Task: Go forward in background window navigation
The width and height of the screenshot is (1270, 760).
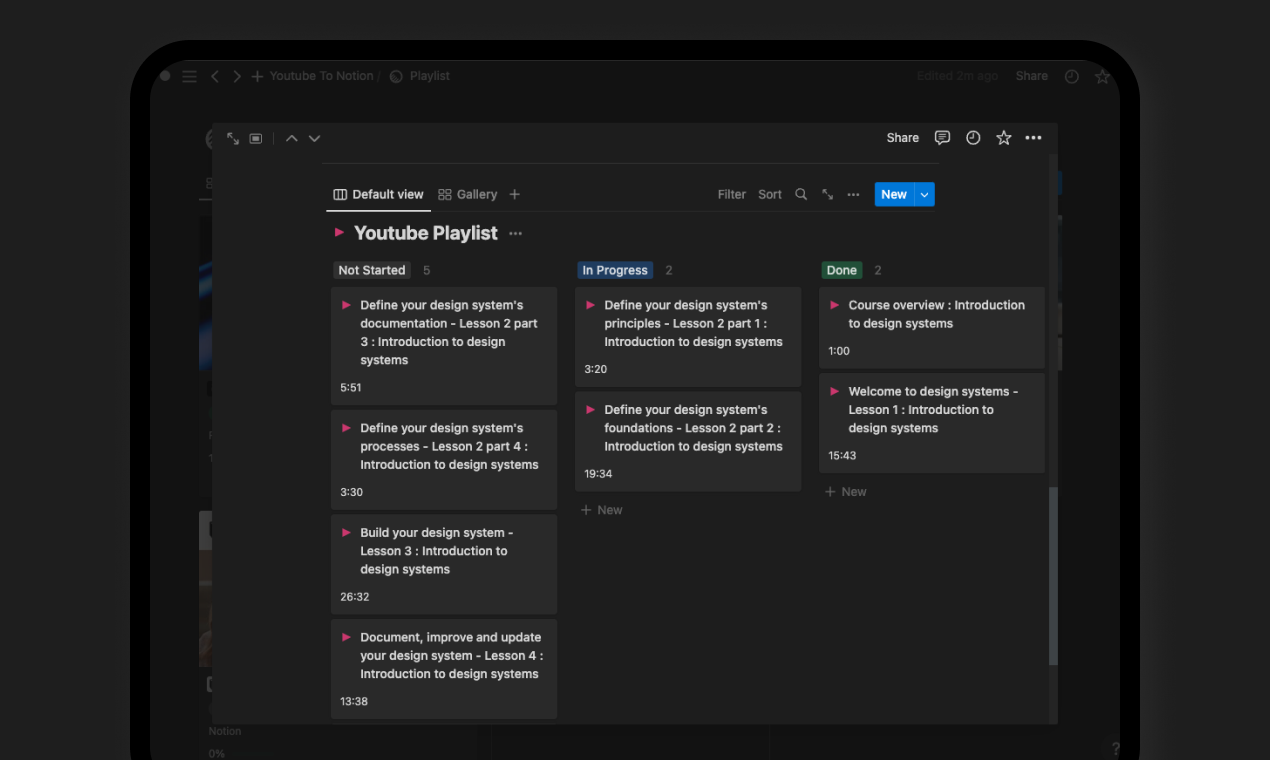Action: click(237, 76)
